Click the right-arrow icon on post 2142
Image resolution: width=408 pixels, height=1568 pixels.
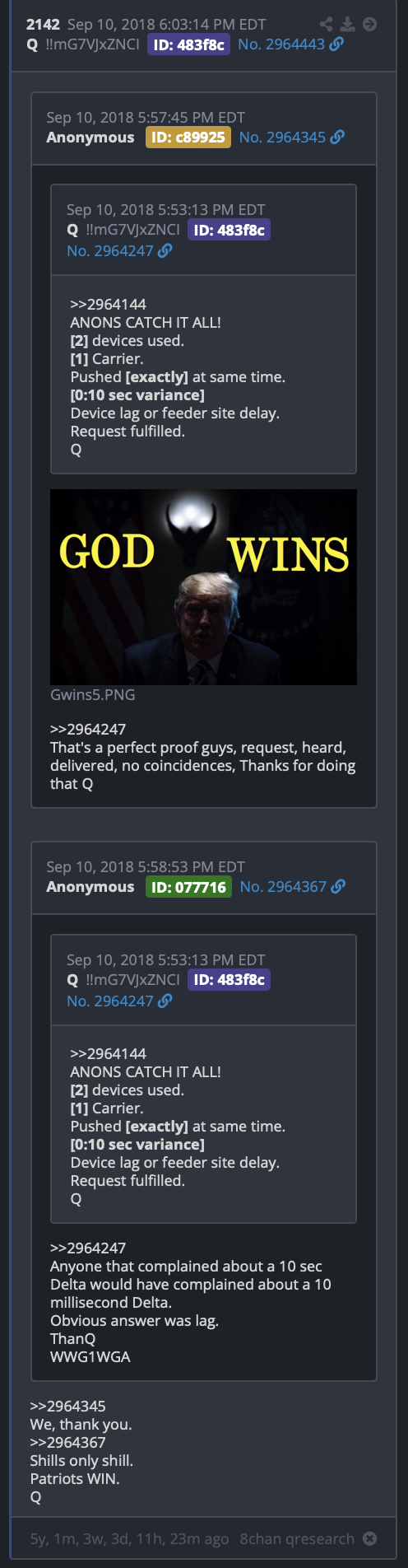(x=370, y=24)
